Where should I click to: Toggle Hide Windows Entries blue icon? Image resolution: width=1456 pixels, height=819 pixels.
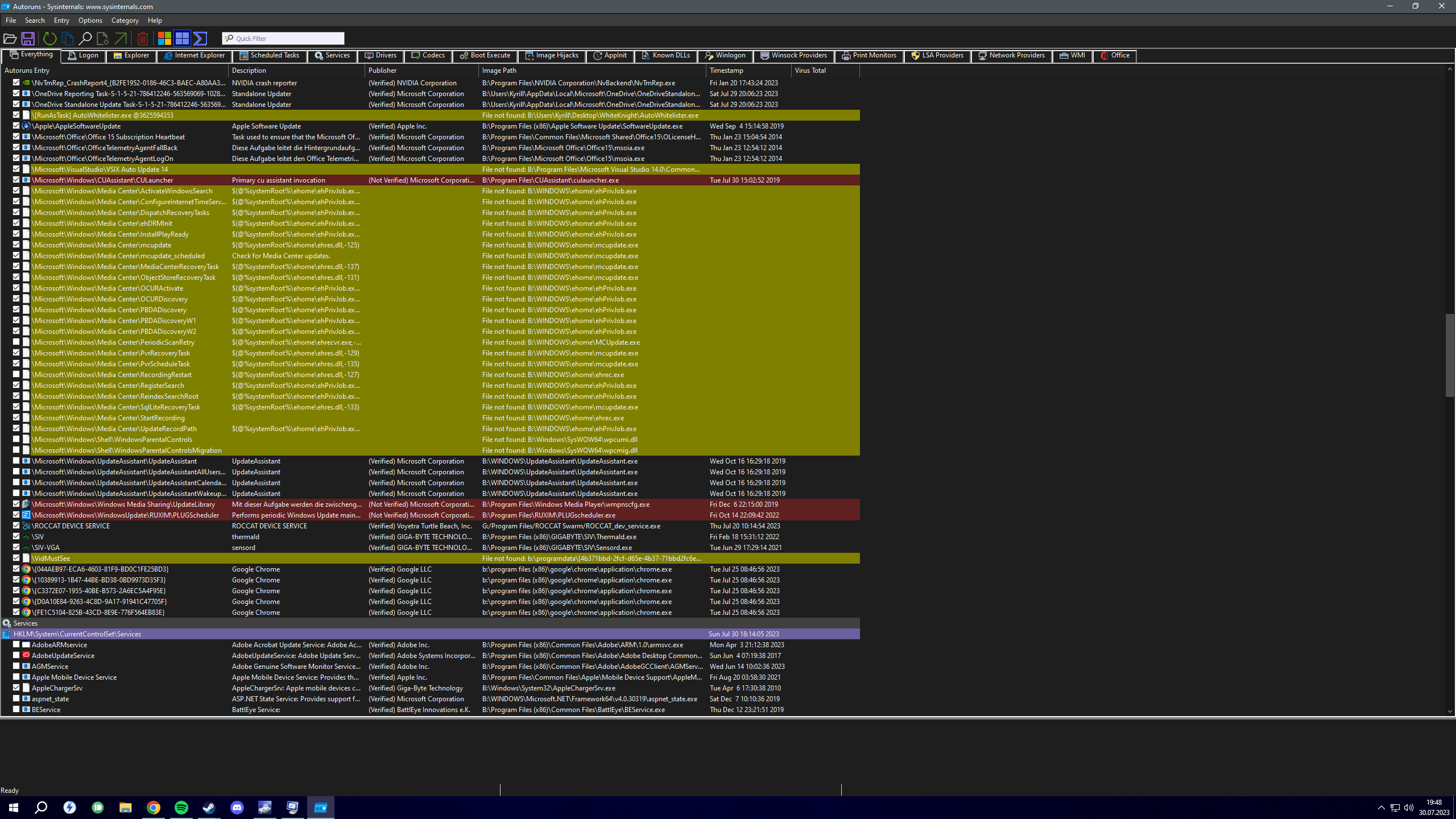pyautogui.click(x=182, y=39)
